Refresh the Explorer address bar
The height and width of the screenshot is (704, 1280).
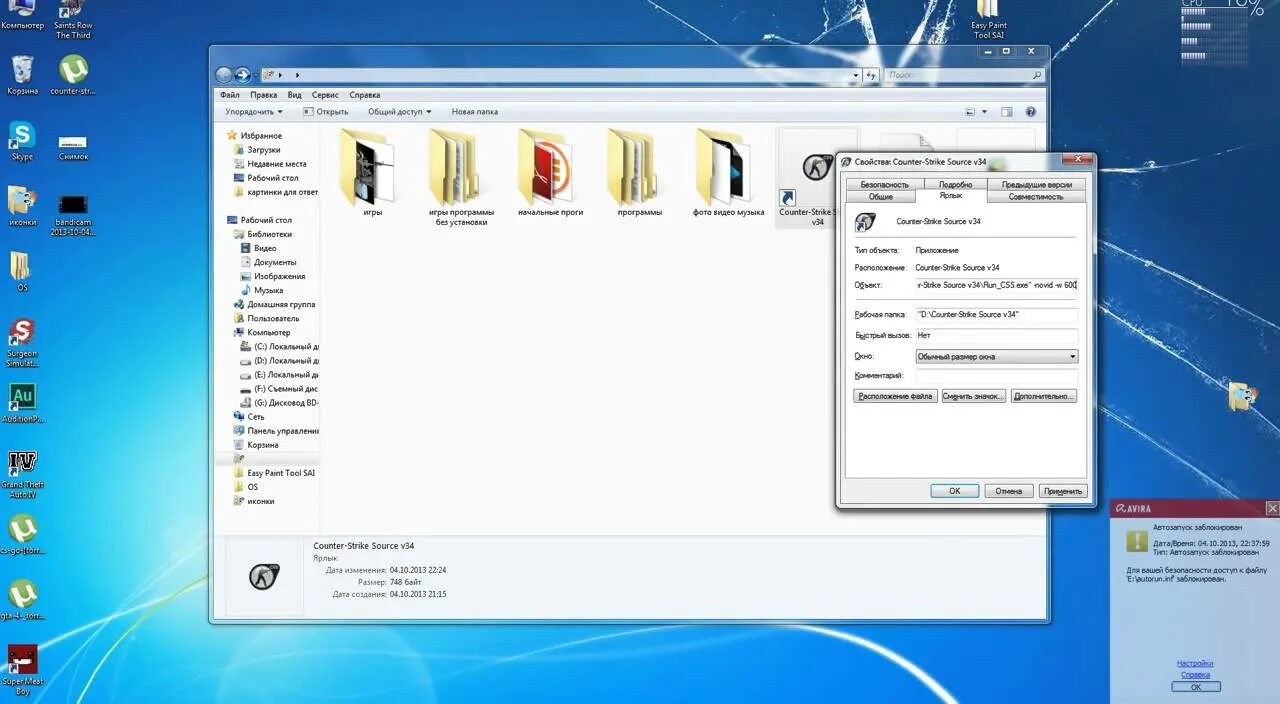[871, 75]
